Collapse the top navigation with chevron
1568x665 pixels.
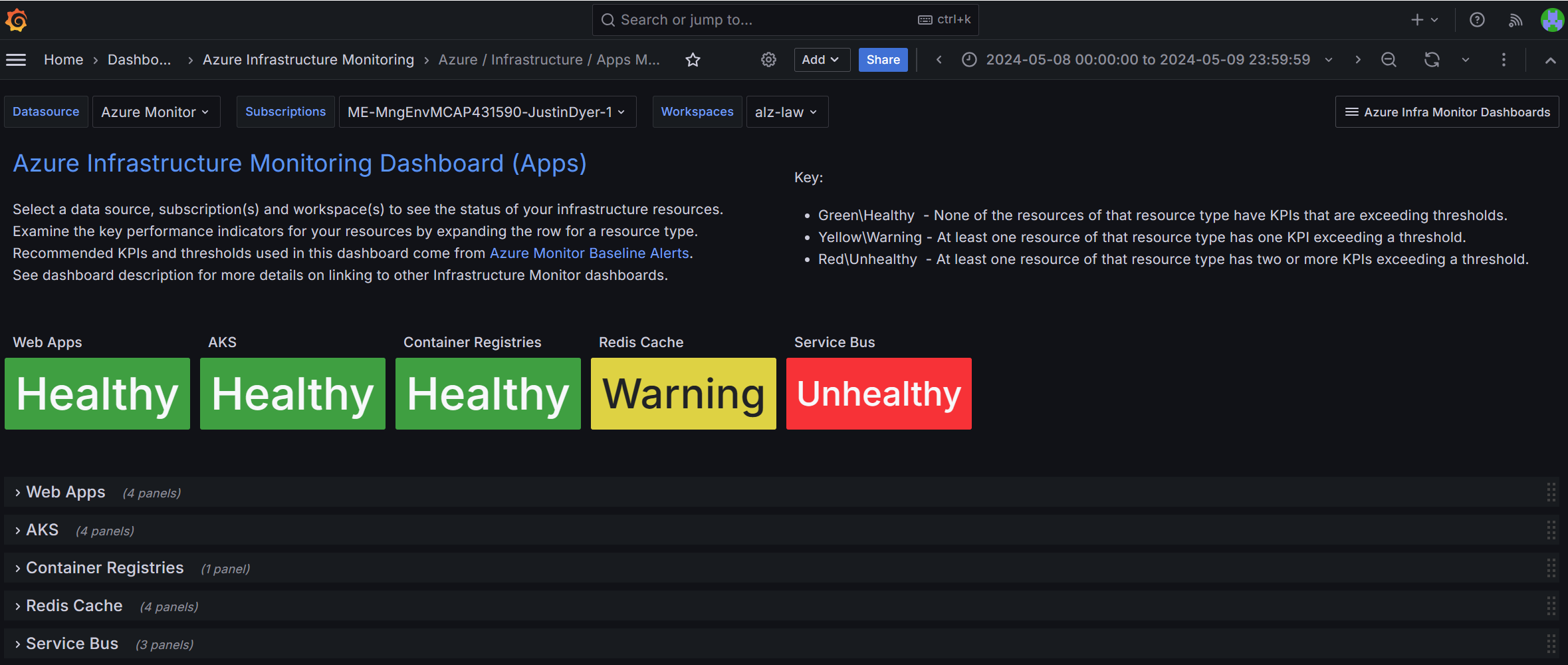(x=1550, y=60)
